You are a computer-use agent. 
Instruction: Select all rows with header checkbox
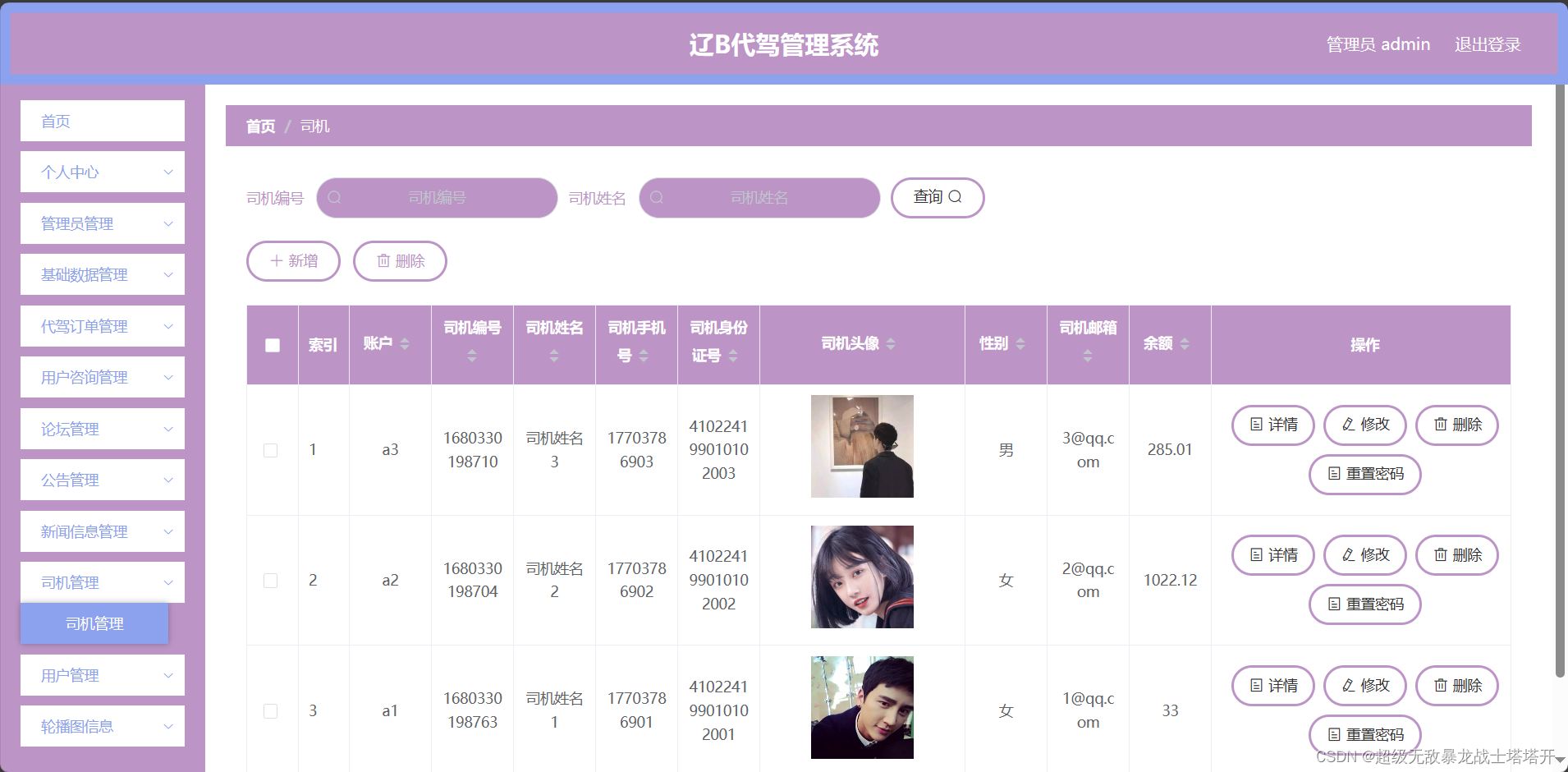(x=273, y=345)
